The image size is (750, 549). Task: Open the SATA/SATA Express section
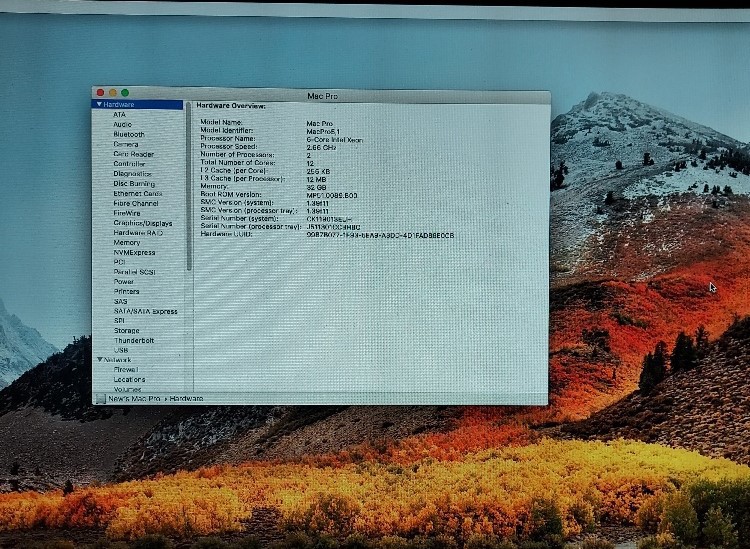click(x=145, y=311)
